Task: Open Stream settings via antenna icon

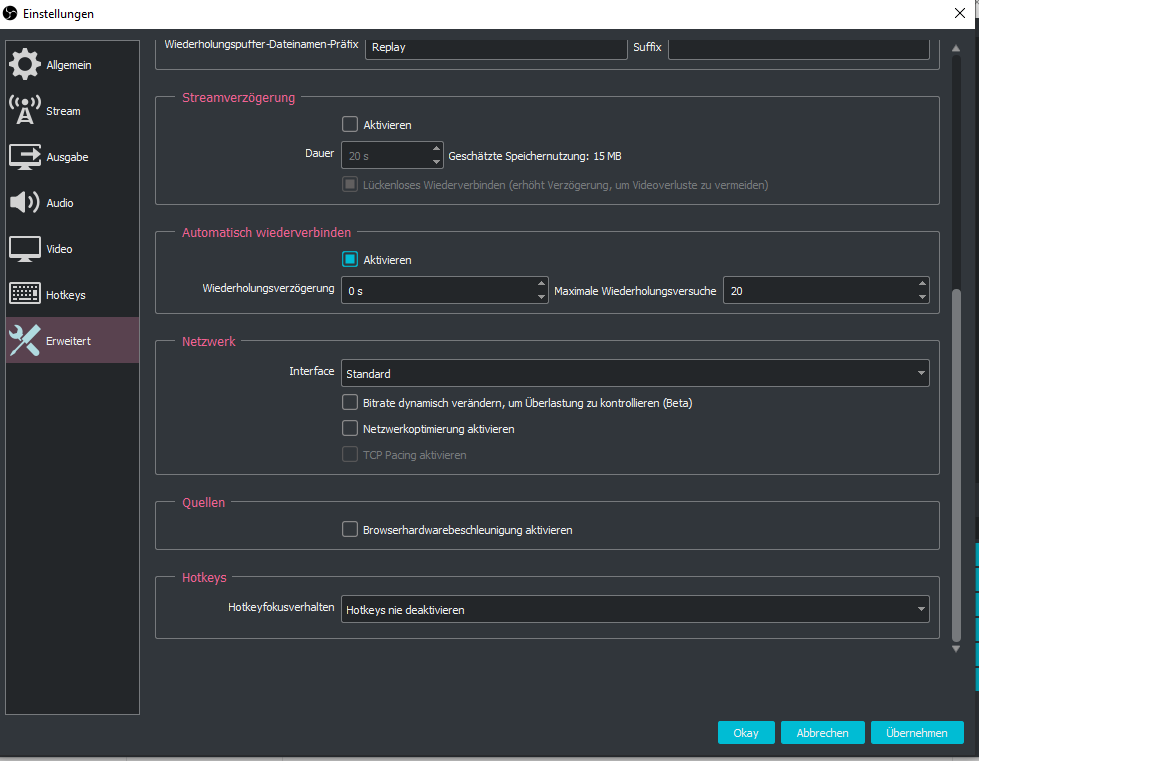Action: [25, 110]
